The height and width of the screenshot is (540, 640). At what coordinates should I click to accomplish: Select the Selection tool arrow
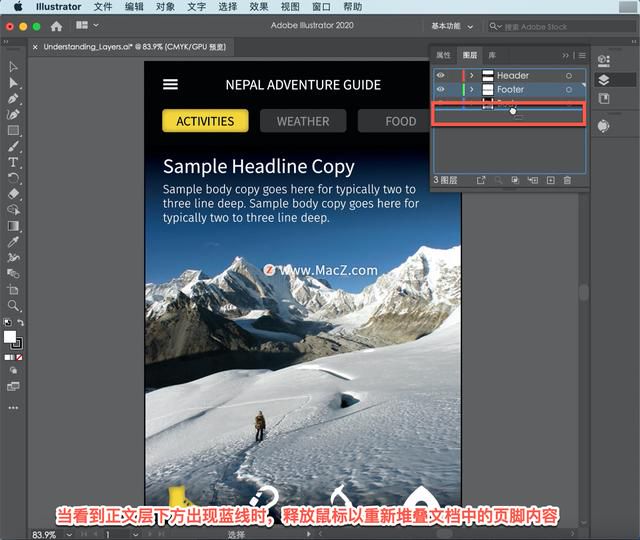[x=13, y=67]
